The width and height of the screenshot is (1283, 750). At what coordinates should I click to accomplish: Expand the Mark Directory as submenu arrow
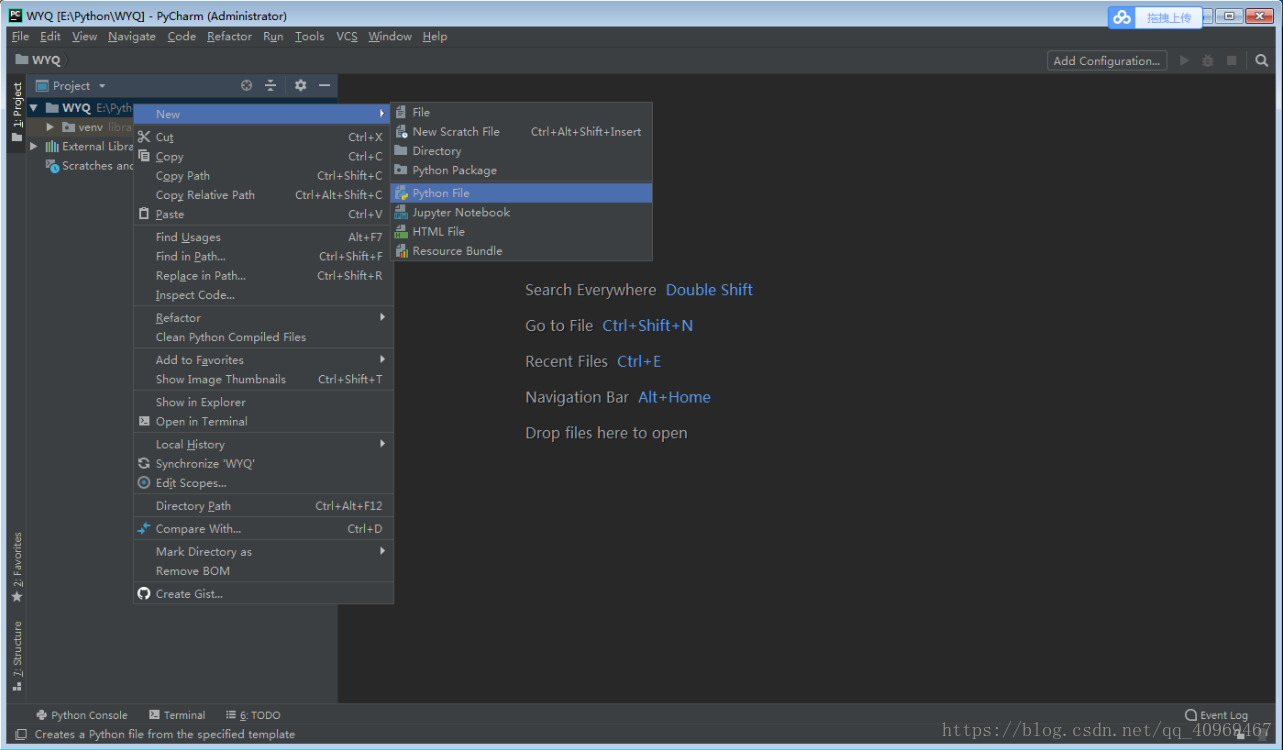(382, 551)
